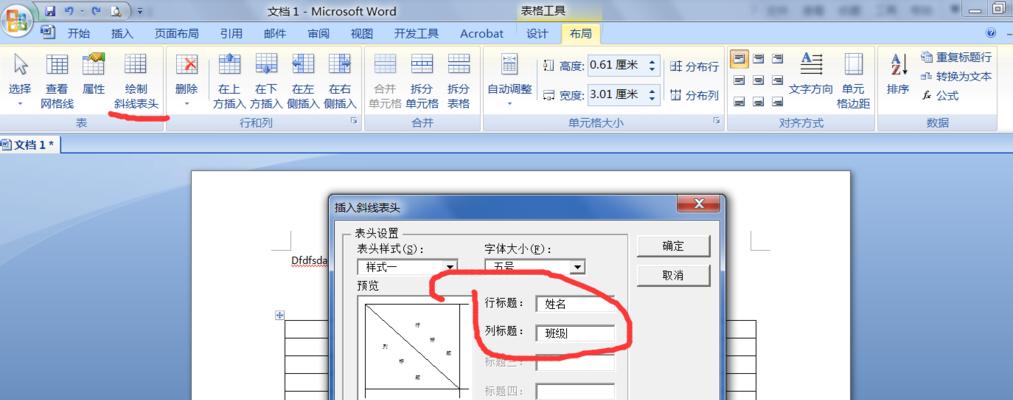Select align top right option
Image resolution: width=1013 pixels, height=400 pixels.
tap(777, 59)
